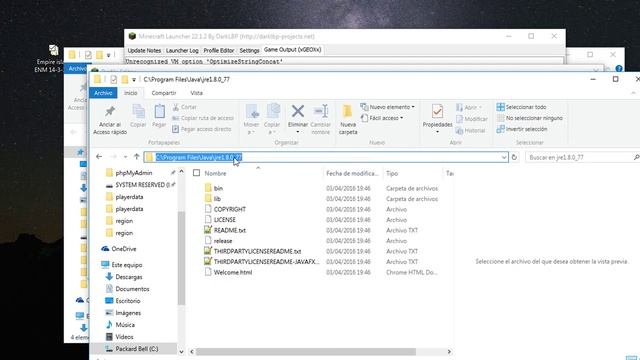Click Pegar acceso directo

(202, 129)
